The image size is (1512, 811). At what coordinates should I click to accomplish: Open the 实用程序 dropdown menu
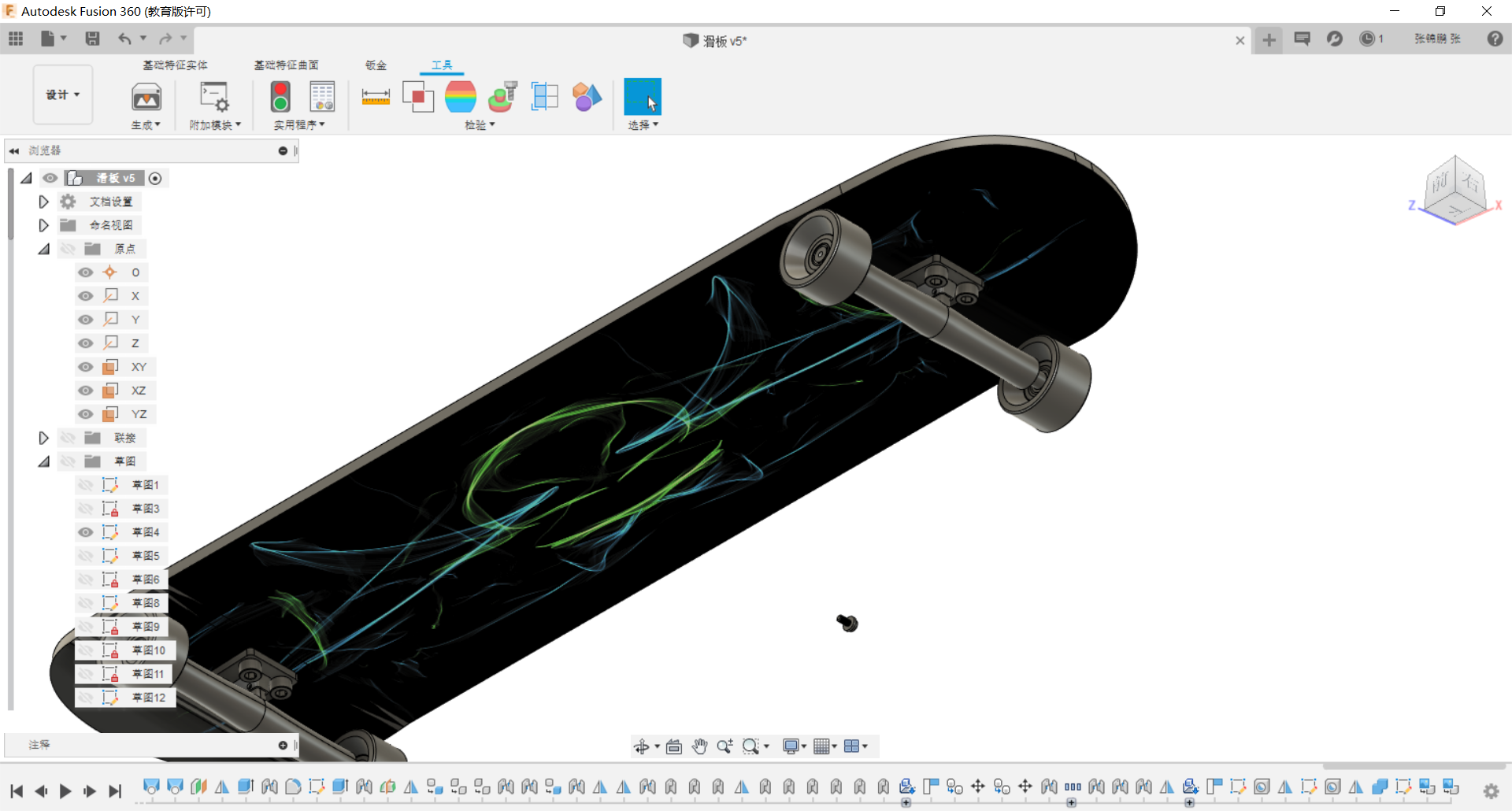[298, 125]
